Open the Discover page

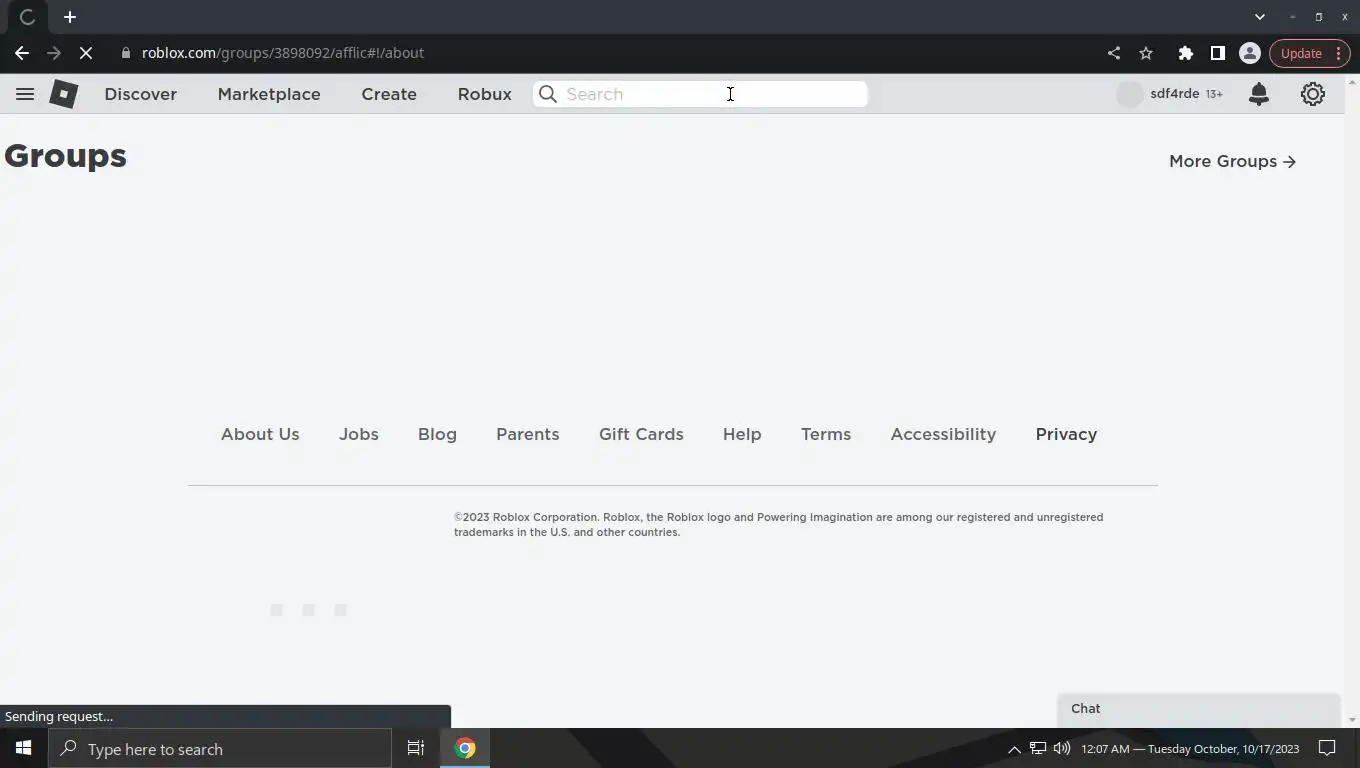pos(141,94)
